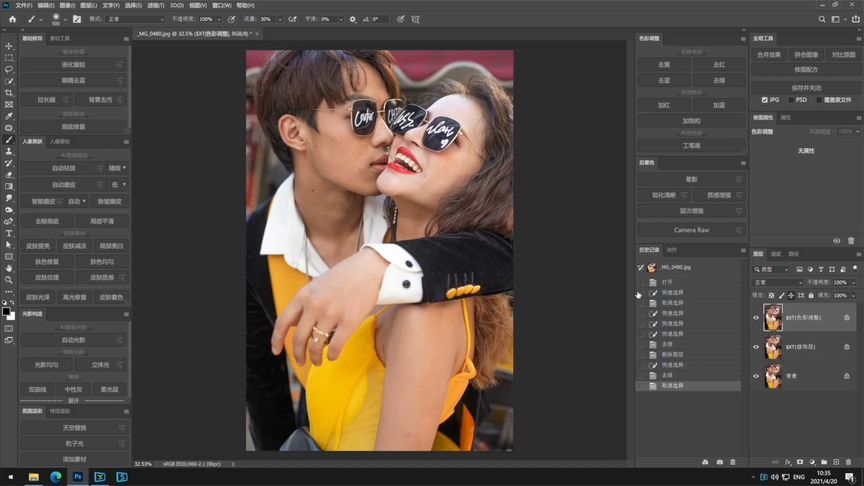Open the blend mode 正常 dropdown in options bar
Screen dimensions: 864x486
(x=135, y=19)
